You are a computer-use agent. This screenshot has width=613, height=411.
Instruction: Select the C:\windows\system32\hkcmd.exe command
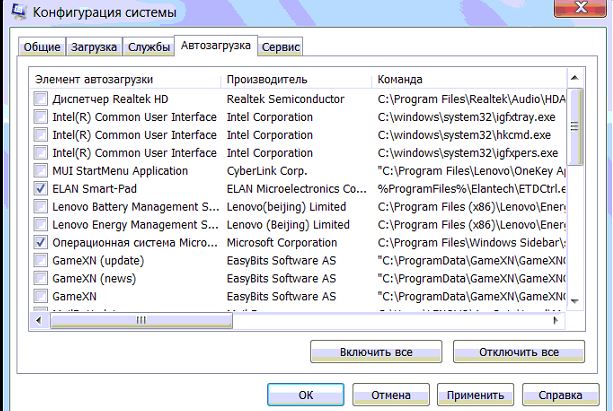(x=464, y=135)
